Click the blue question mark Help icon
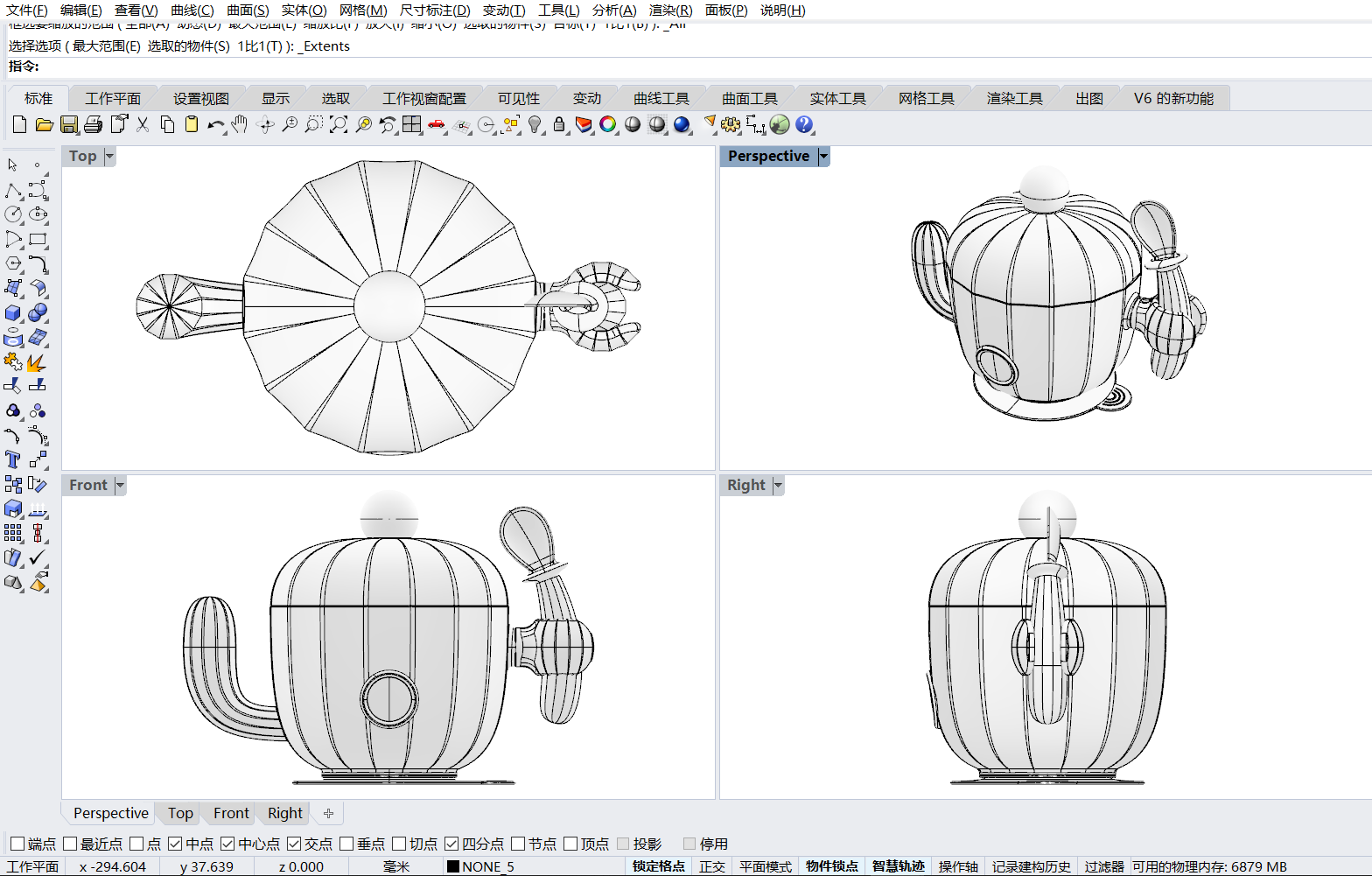The height and width of the screenshot is (876, 1372). coord(804,125)
